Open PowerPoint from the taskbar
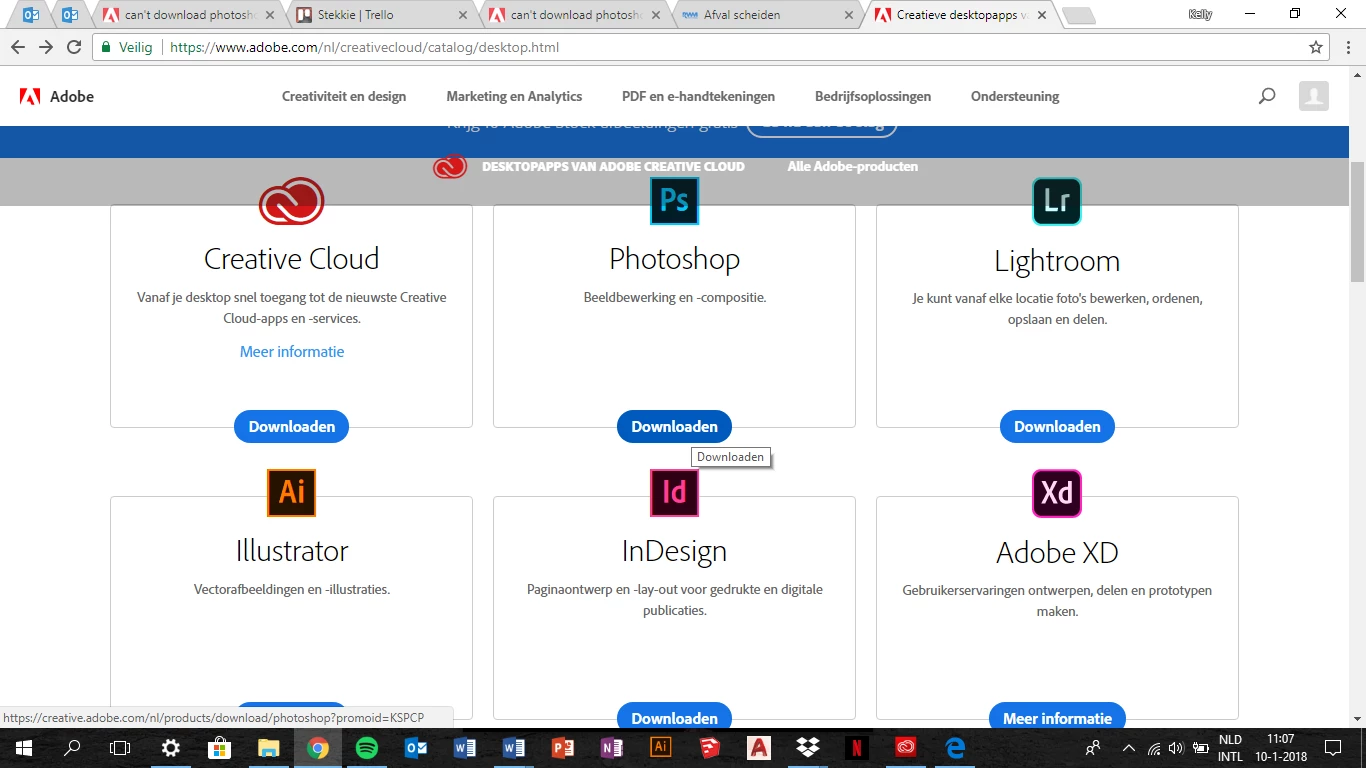Screen dimensions: 1366x768 click(x=563, y=748)
